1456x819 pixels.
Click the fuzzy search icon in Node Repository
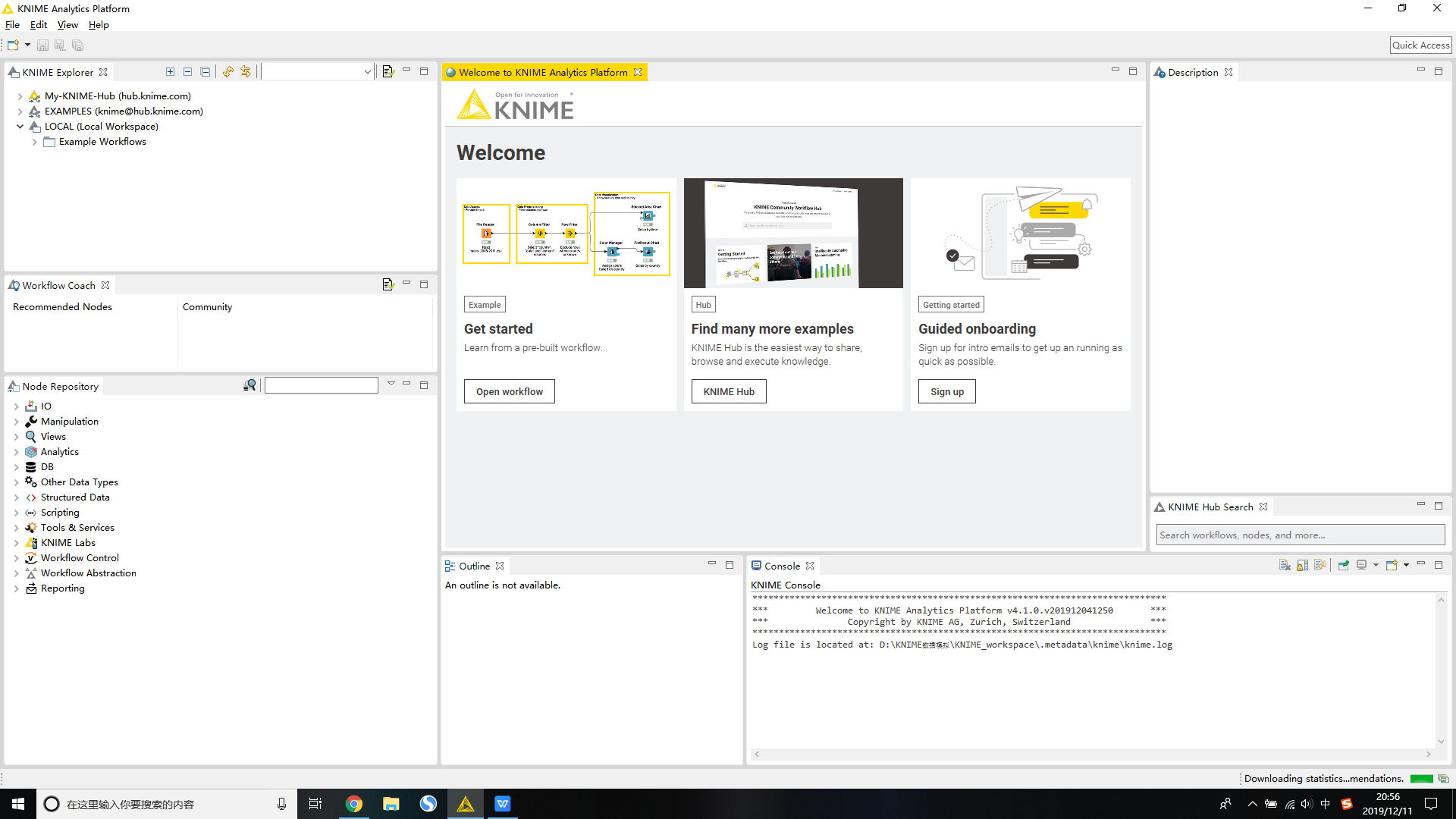pos(249,386)
